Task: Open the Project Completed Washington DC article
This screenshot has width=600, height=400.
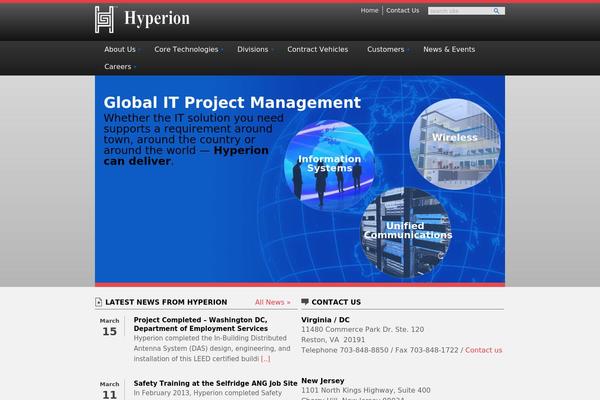Action: (201, 324)
